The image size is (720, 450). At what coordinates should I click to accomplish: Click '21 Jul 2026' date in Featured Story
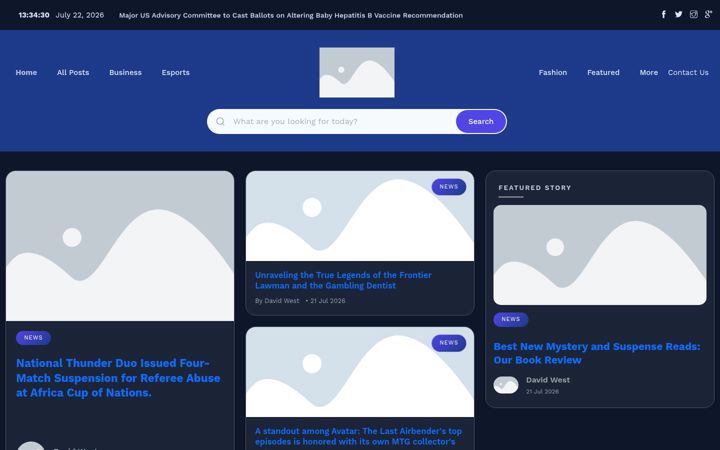click(542, 392)
